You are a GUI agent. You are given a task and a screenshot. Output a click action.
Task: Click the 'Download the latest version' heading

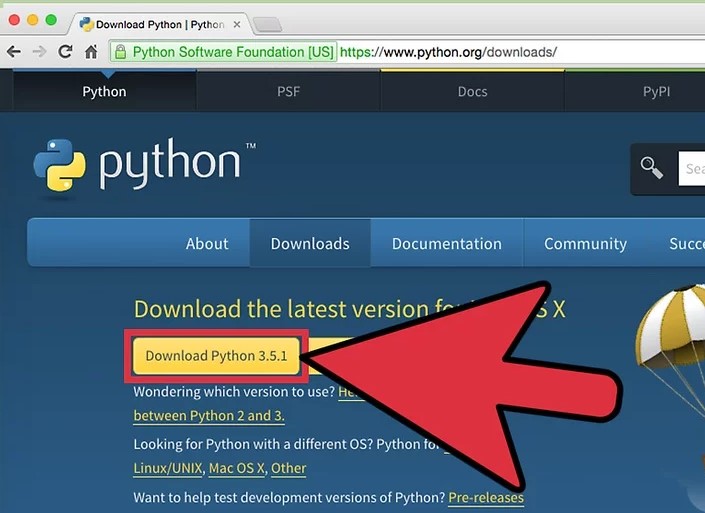coord(349,309)
